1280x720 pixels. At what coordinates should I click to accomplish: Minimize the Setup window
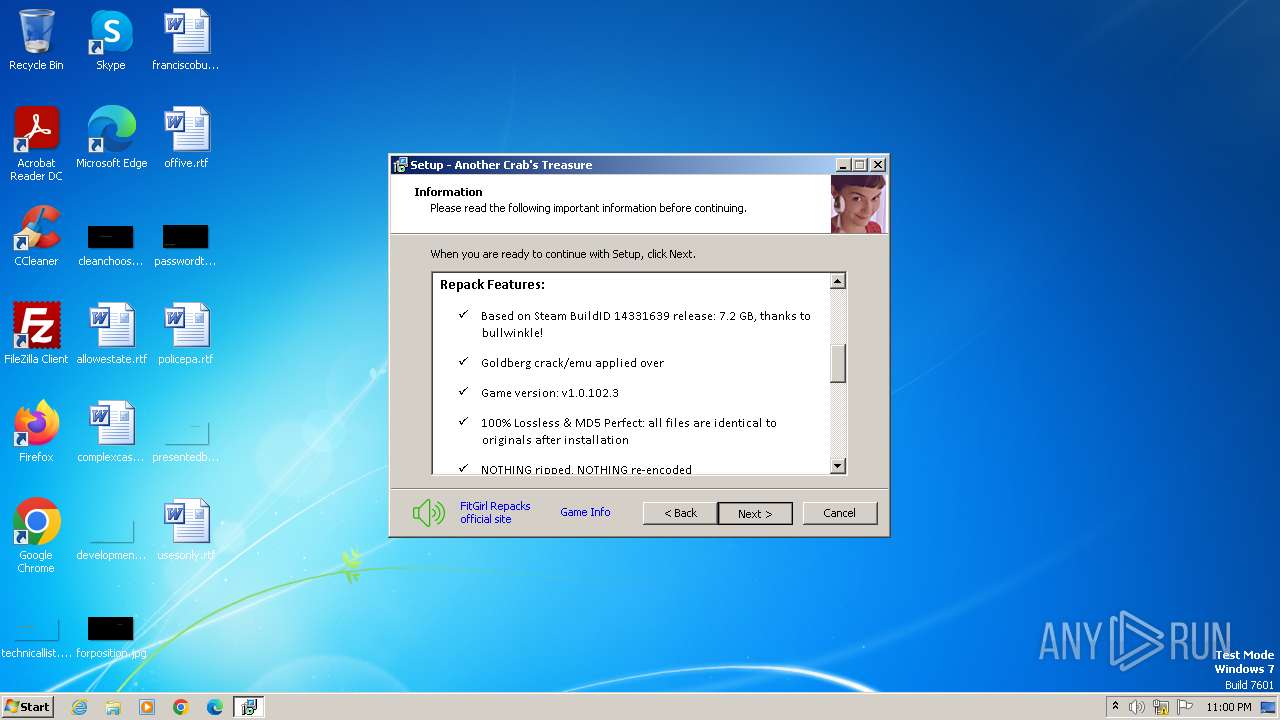tap(843, 165)
